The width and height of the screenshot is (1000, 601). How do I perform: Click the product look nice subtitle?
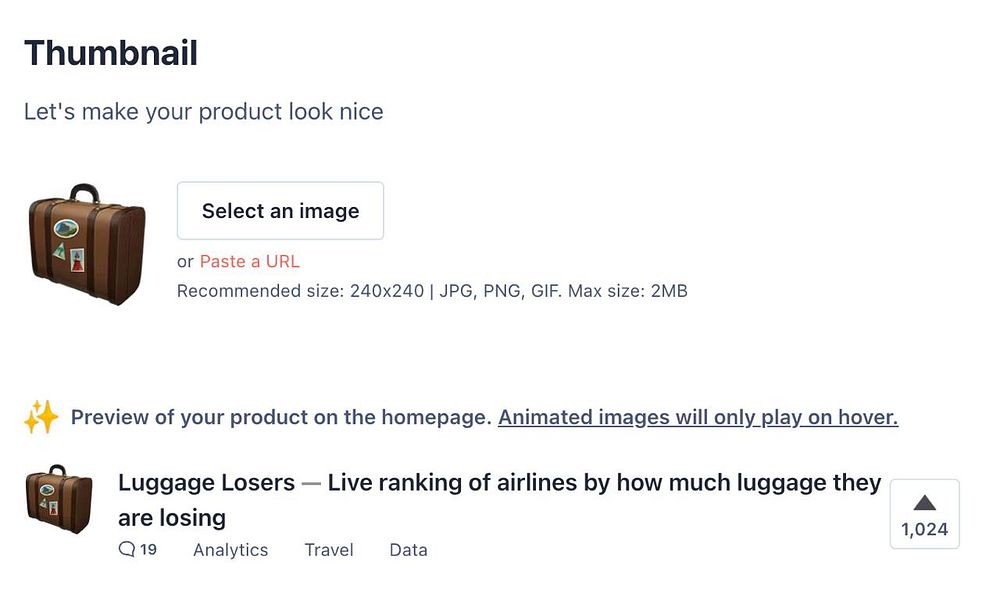(x=204, y=111)
